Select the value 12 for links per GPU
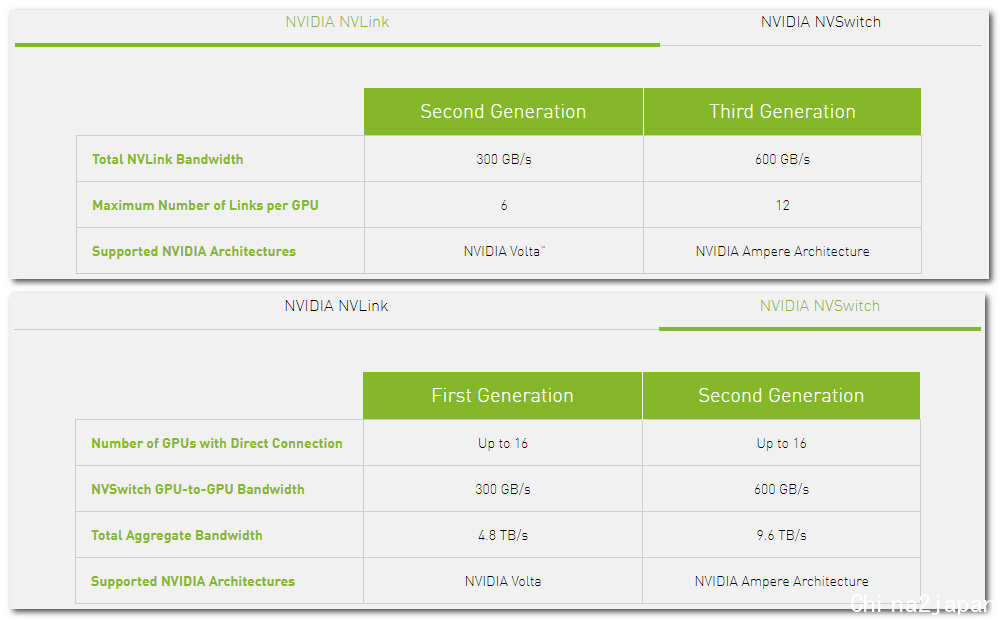 783,205
